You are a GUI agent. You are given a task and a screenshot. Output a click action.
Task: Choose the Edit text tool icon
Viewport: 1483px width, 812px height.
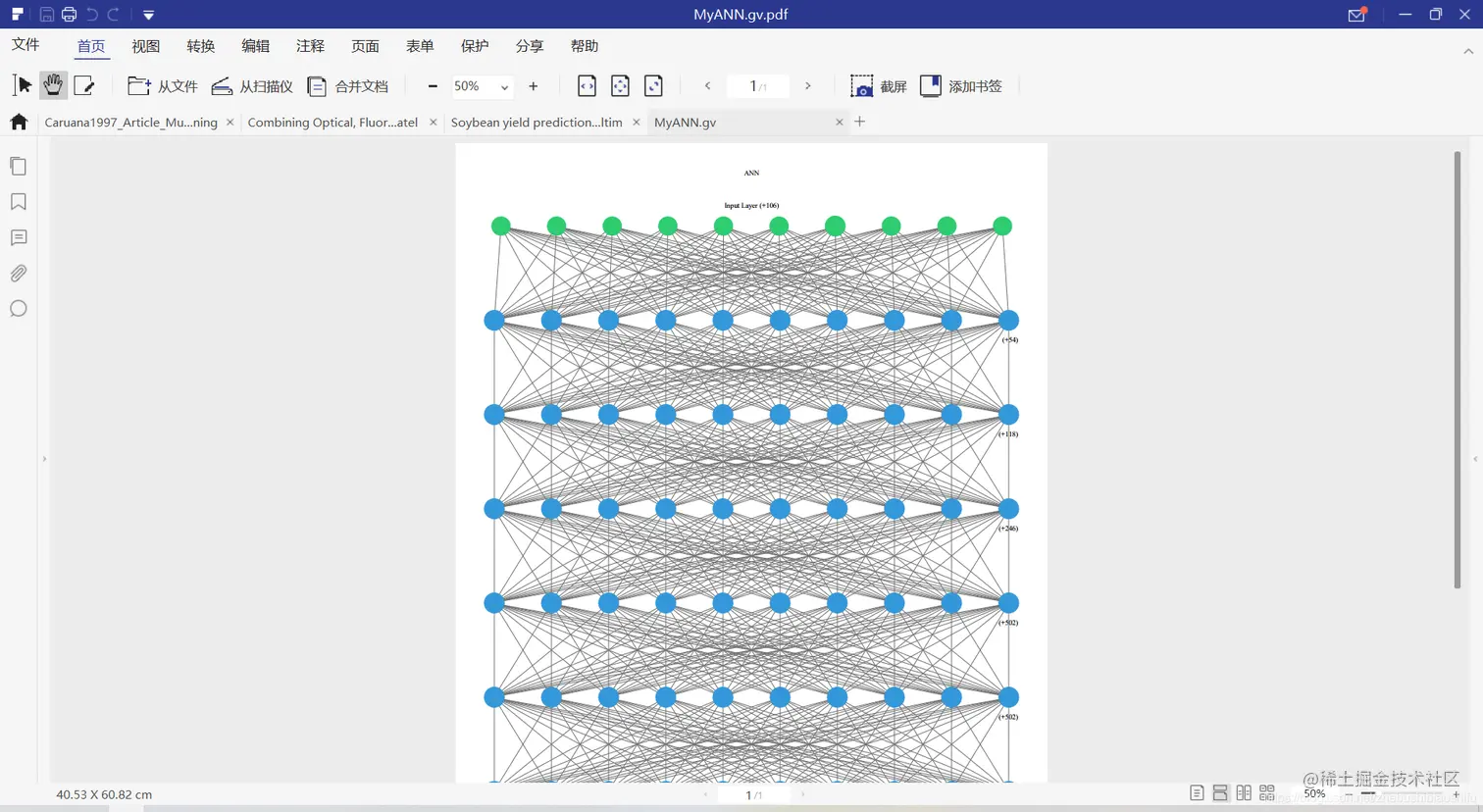pyautogui.click(x=84, y=85)
